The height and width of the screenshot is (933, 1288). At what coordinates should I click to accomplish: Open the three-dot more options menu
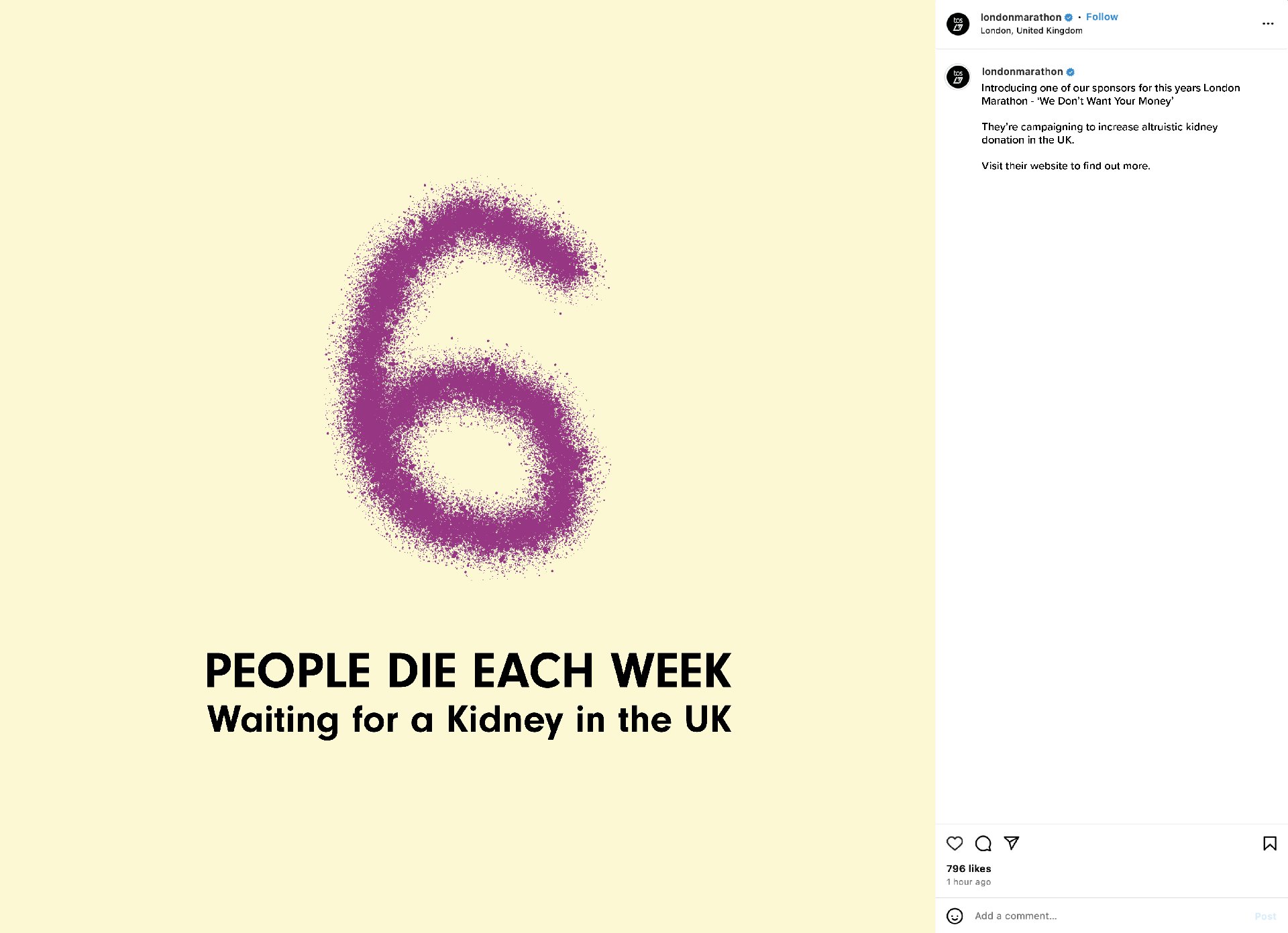(x=1267, y=23)
